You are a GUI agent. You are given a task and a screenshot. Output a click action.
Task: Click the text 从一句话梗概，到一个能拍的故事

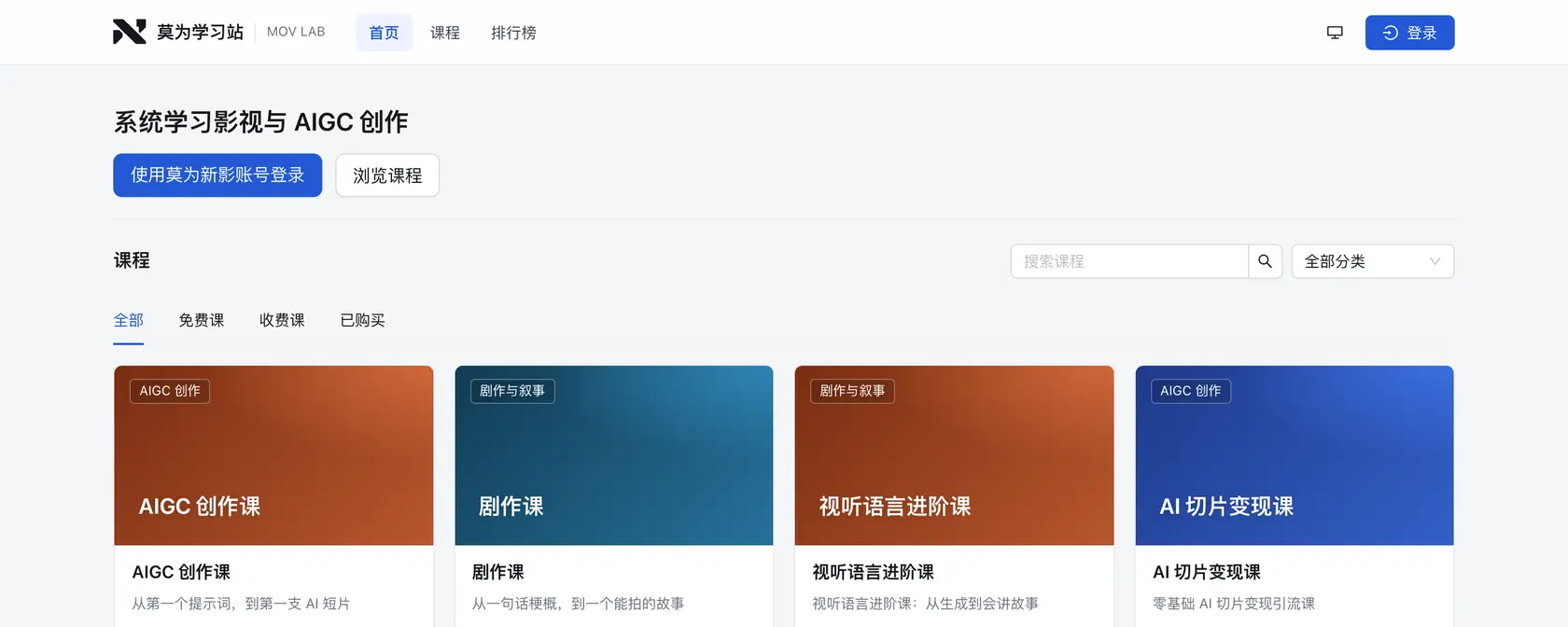coord(578,604)
